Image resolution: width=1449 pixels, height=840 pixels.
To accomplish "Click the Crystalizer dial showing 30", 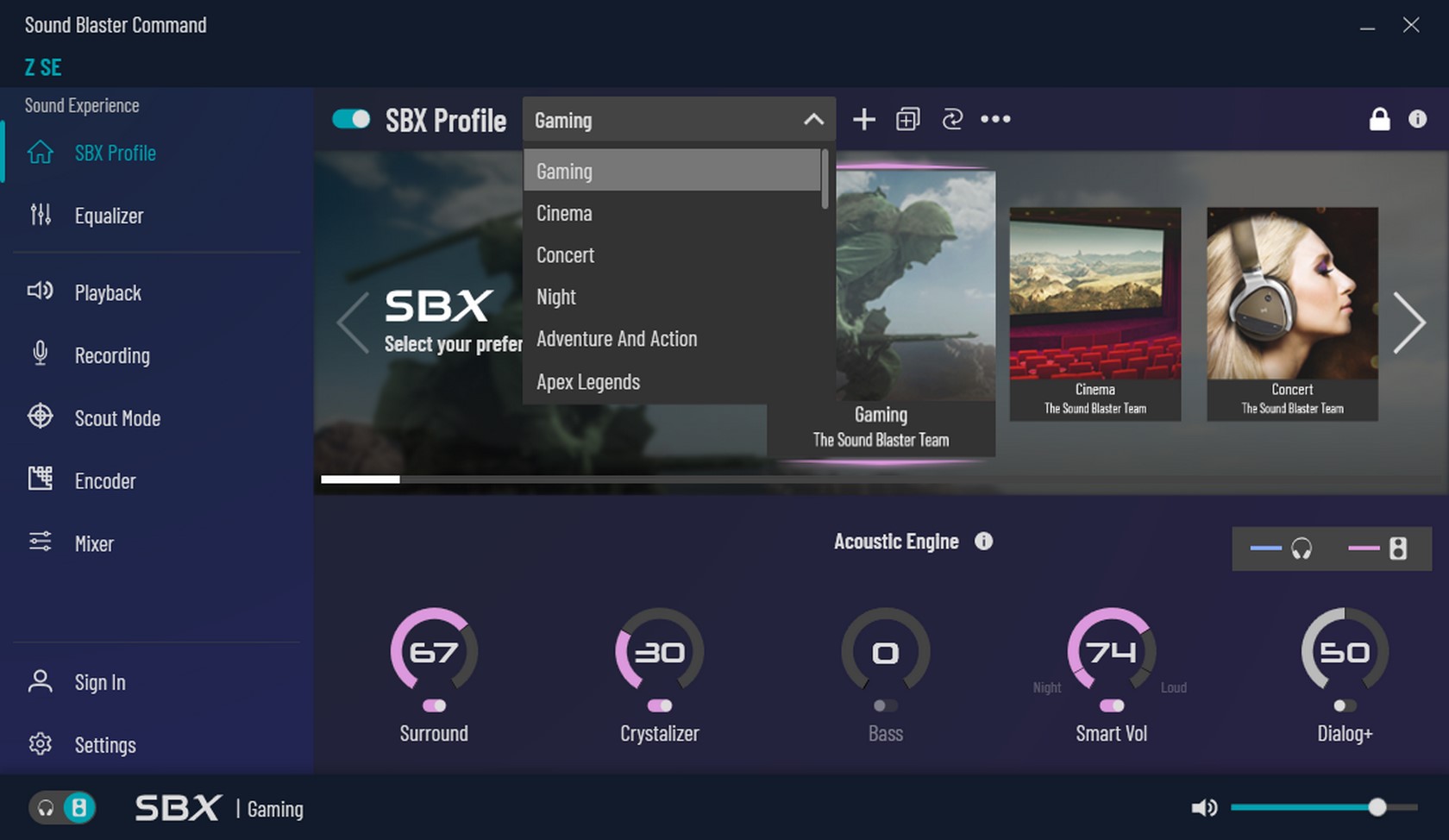I will pos(660,651).
